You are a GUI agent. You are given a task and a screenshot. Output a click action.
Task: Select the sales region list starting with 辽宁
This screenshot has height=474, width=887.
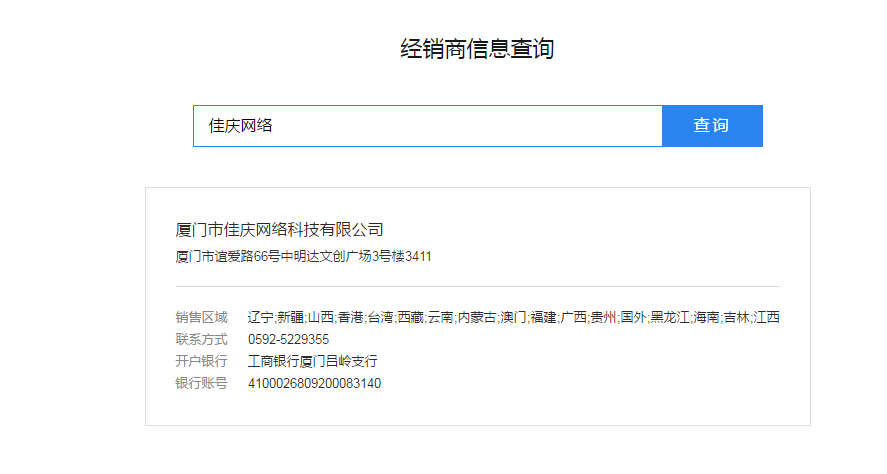514,317
